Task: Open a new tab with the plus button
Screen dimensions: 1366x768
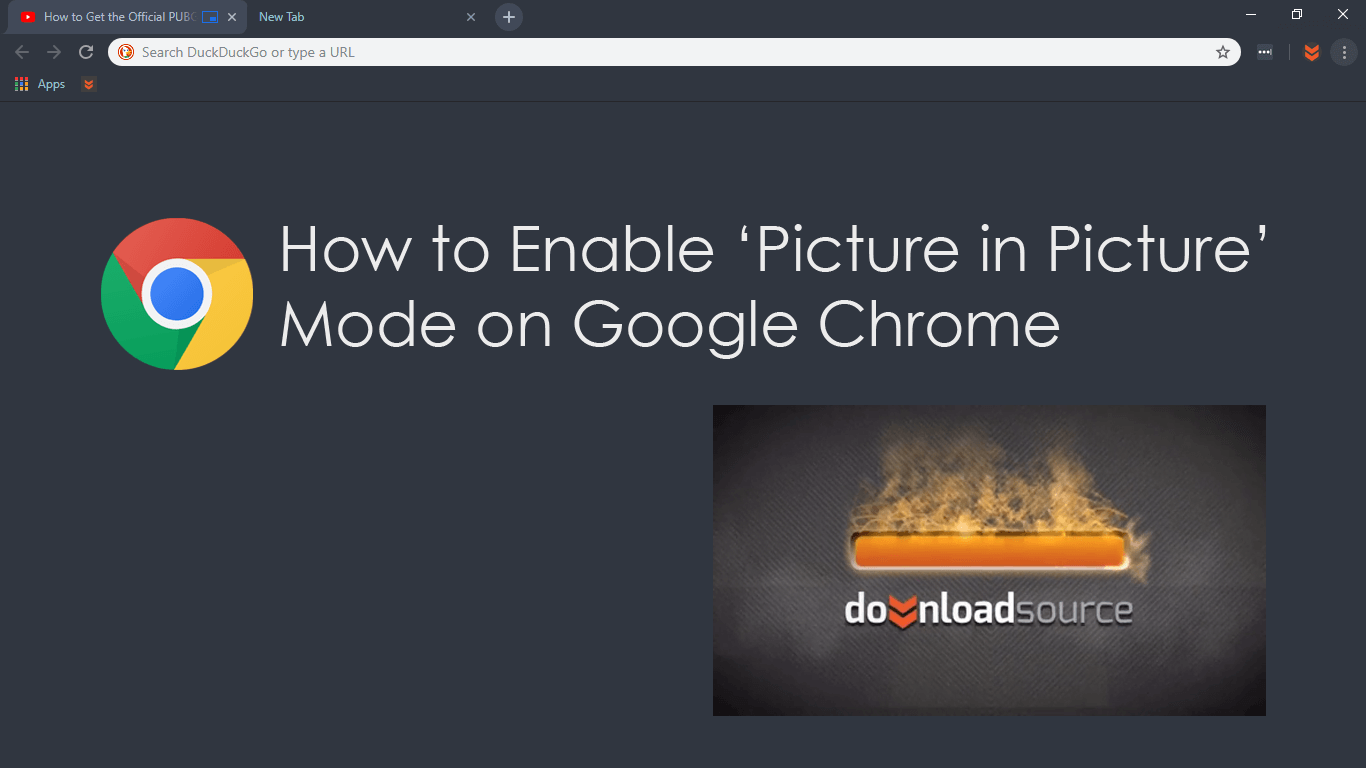Action: (509, 17)
